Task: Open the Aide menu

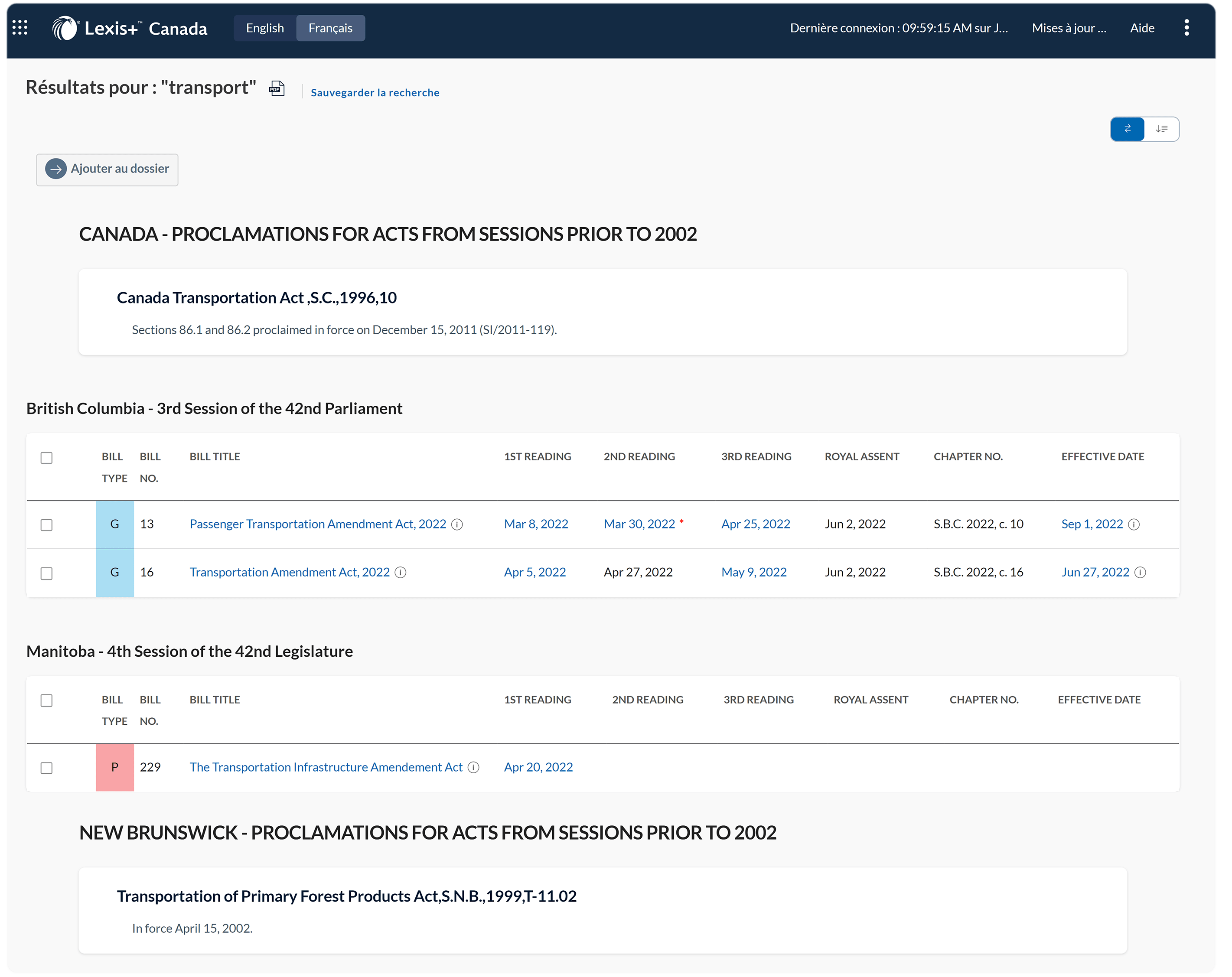Action: point(1142,28)
